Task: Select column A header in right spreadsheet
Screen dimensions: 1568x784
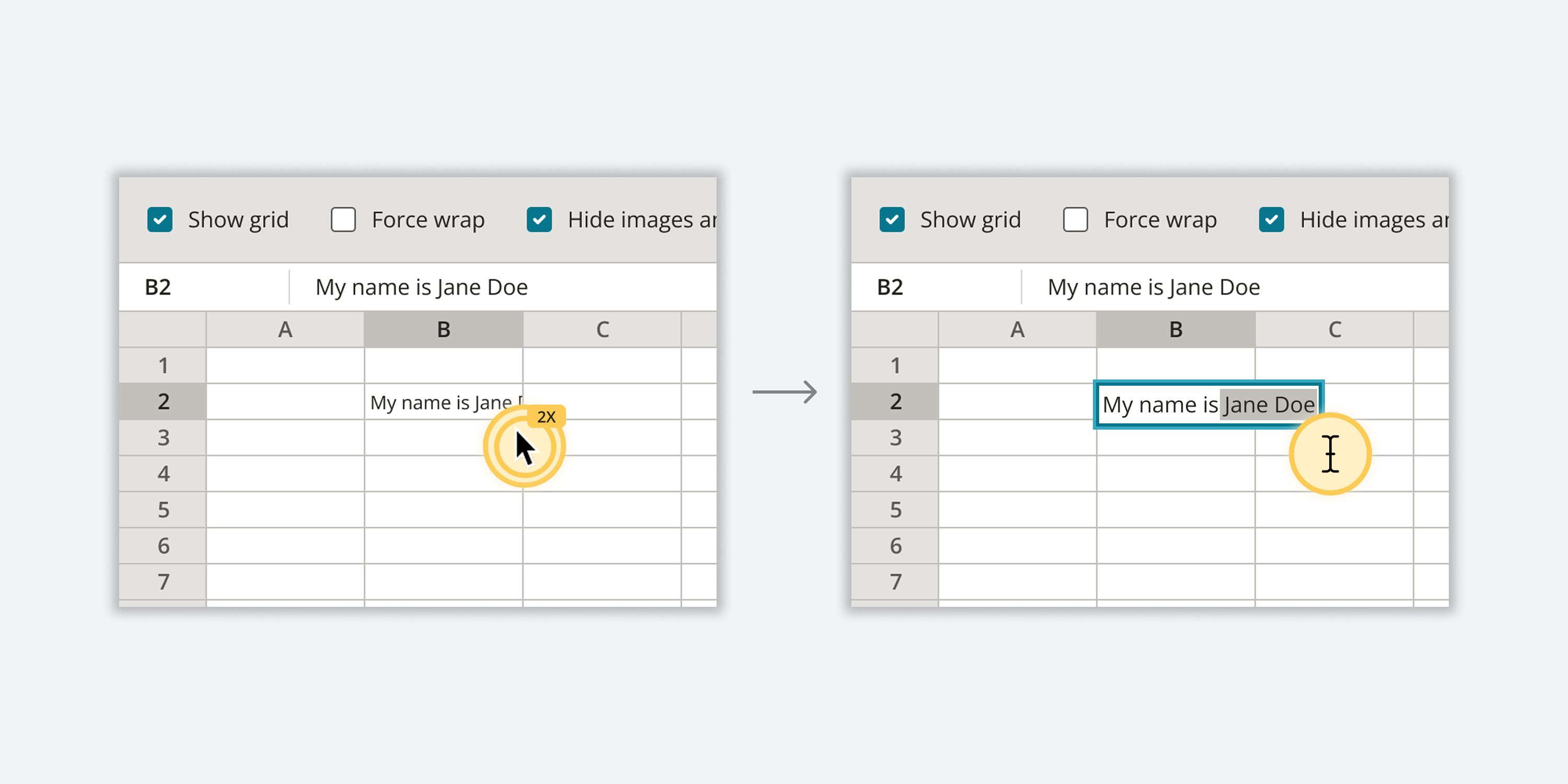Action: 1017,329
